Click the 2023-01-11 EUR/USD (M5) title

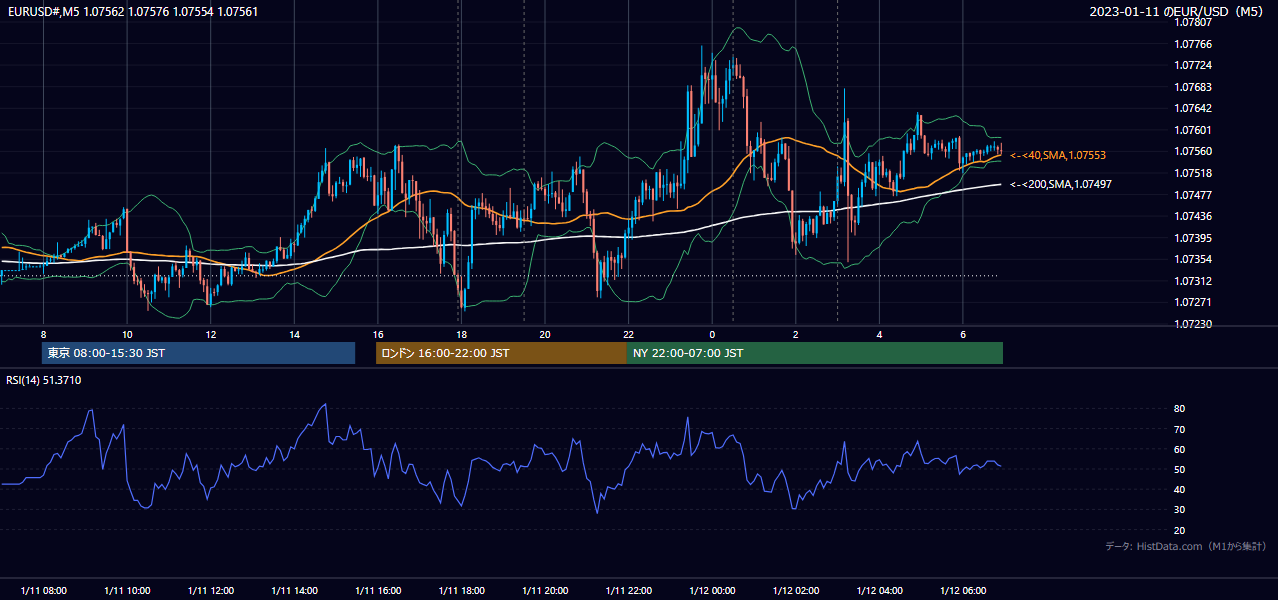tap(1177, 12)
